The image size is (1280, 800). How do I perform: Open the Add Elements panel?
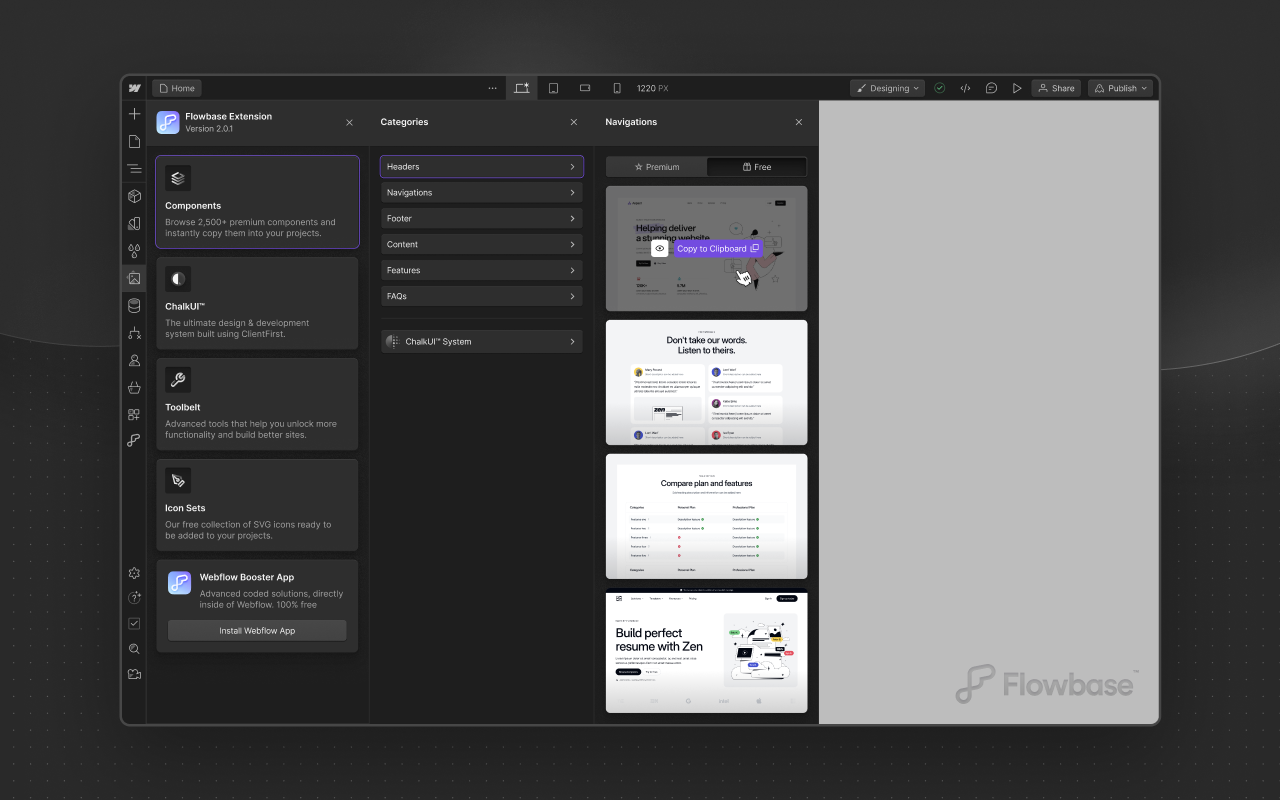134,113
